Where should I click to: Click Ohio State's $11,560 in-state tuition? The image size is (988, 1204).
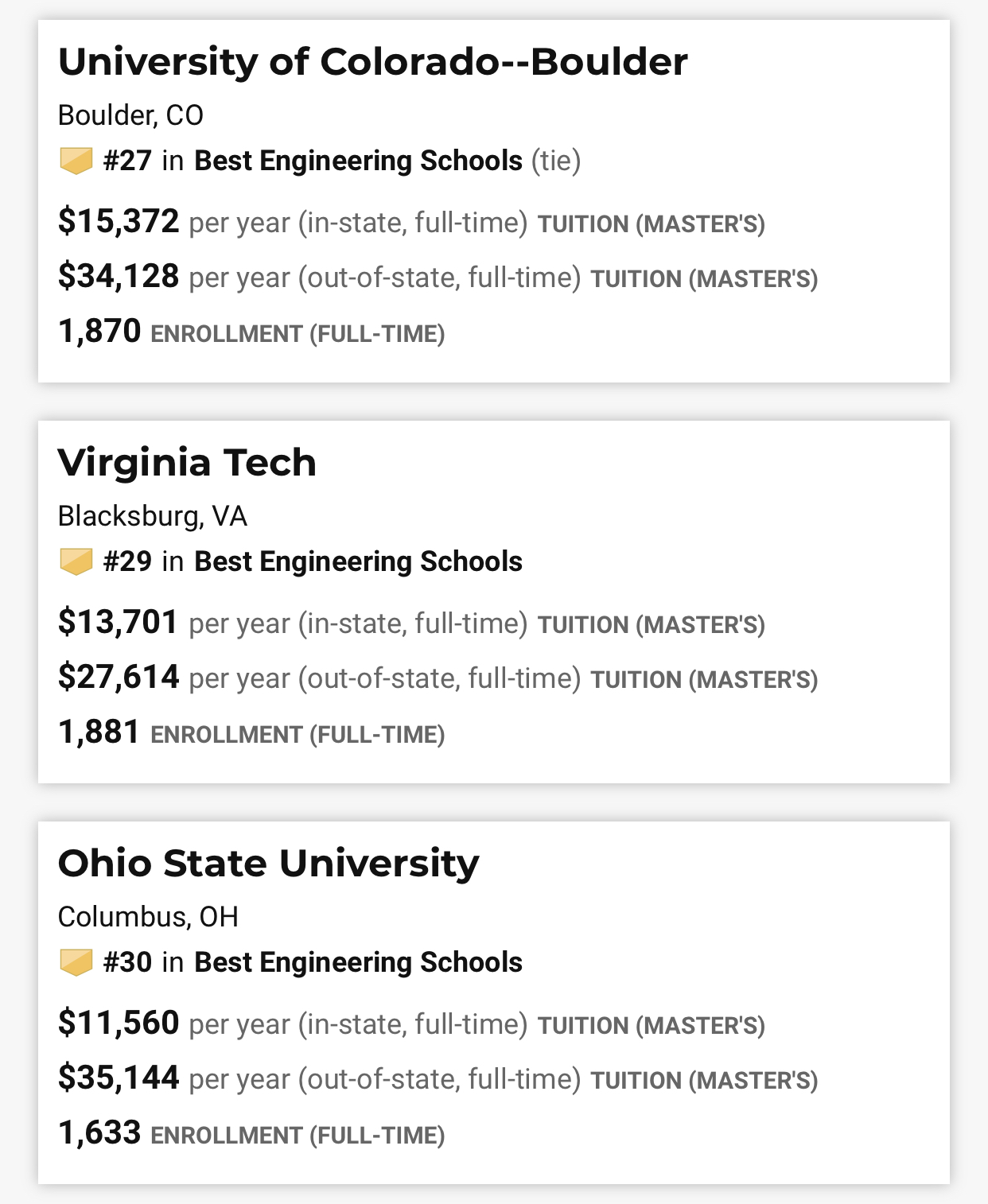(119, 1023)
